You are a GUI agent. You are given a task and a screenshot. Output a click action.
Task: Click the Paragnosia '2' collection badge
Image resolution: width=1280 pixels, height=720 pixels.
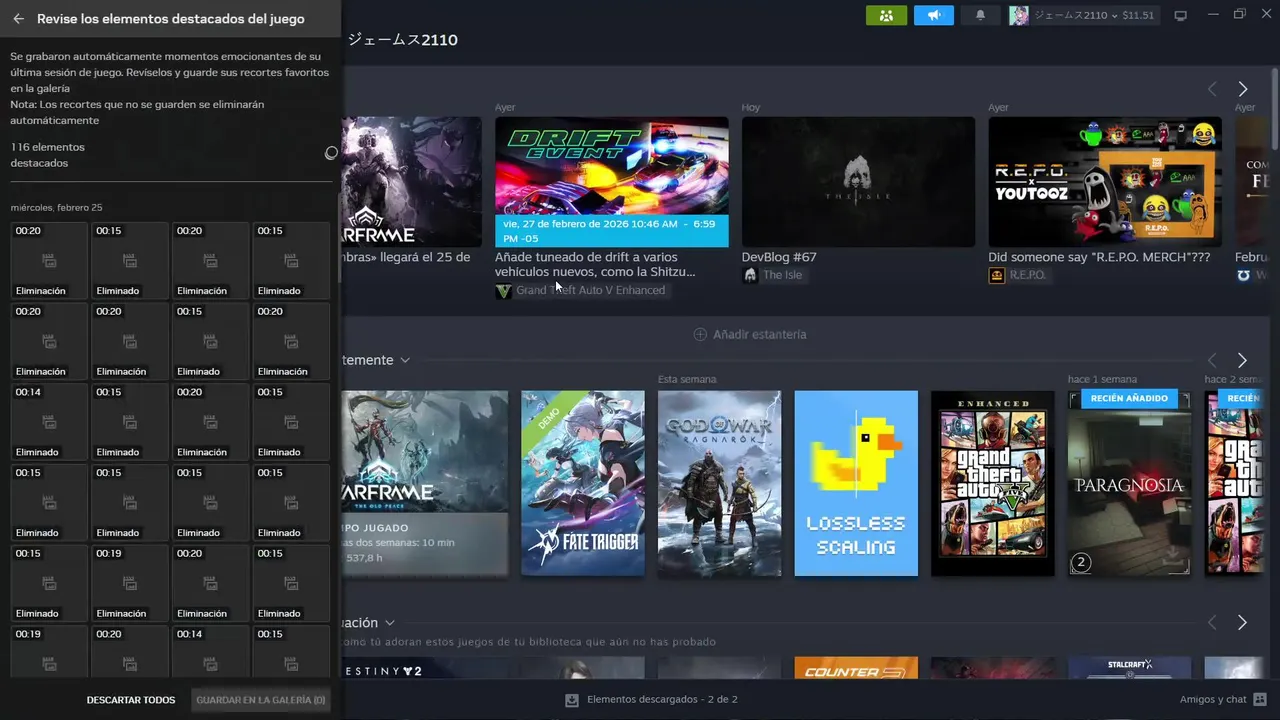click(1080, 563)
